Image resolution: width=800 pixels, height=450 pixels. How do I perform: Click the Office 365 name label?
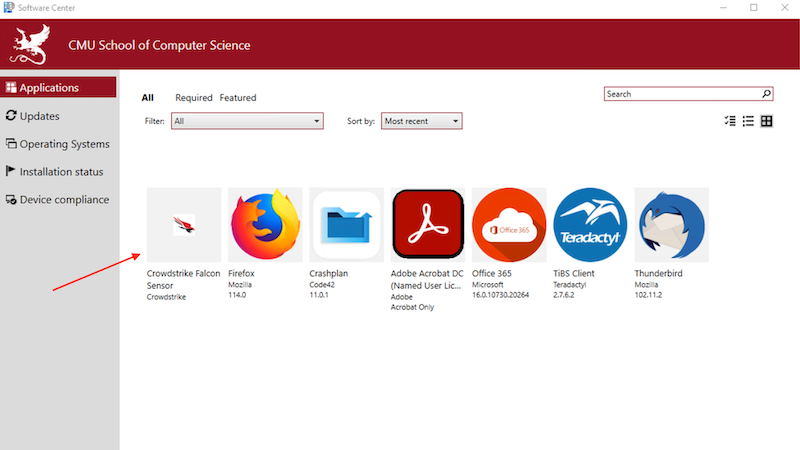tap(491, 273)
